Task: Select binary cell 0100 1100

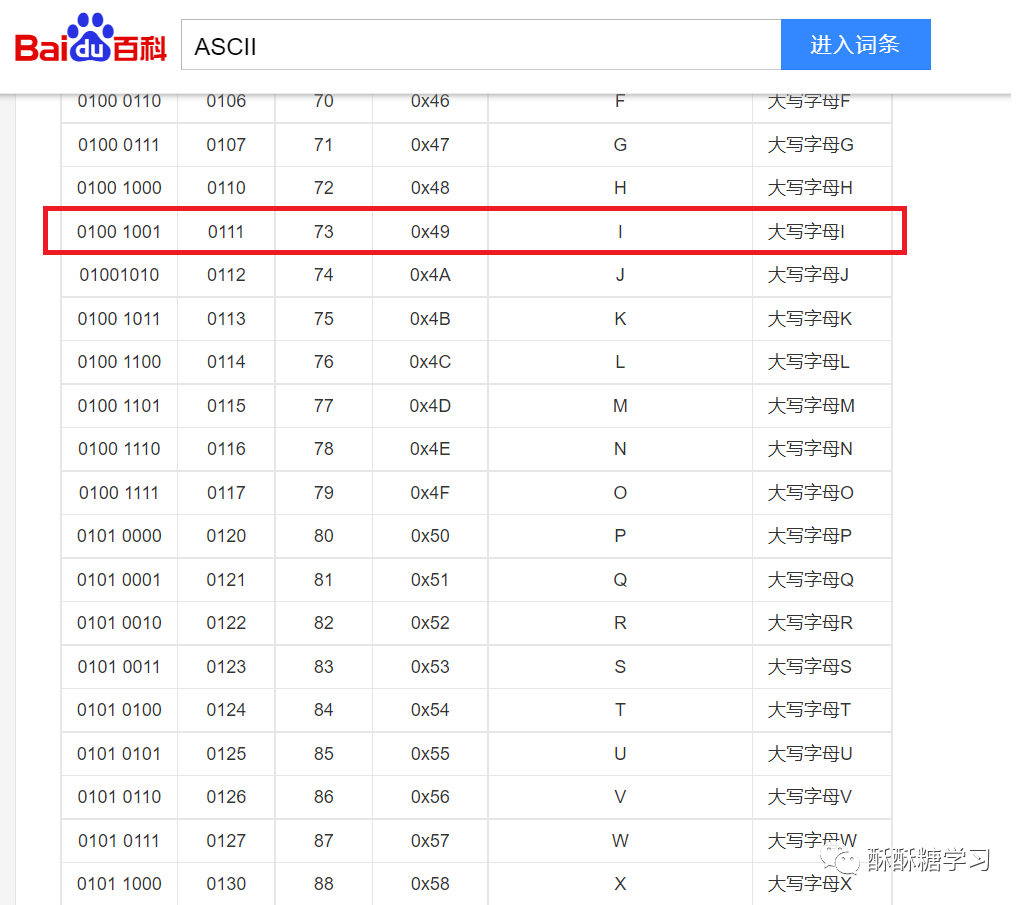Action: (119, 362)
